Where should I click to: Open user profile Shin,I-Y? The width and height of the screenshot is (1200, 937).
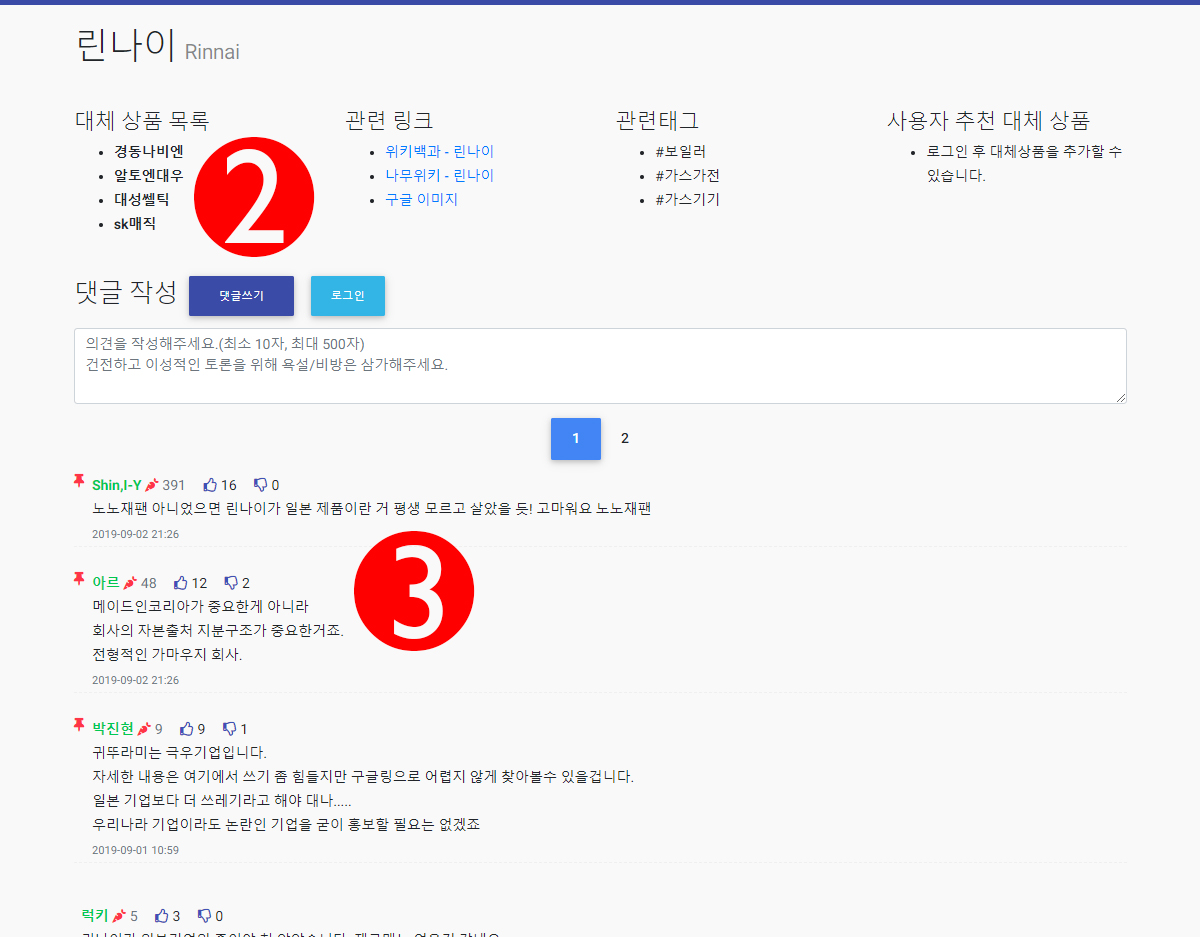(117, 485)
